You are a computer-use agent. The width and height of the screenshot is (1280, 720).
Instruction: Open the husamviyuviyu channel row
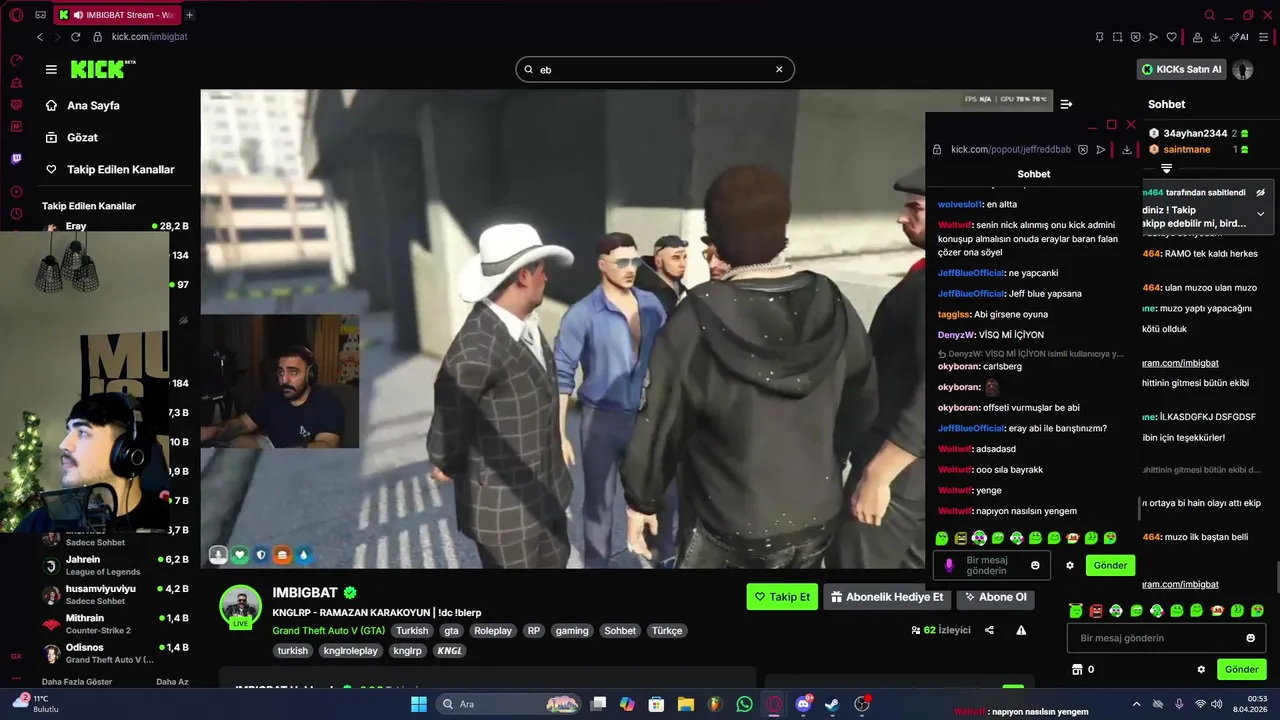pyautogui.click(x=115, y=594)
